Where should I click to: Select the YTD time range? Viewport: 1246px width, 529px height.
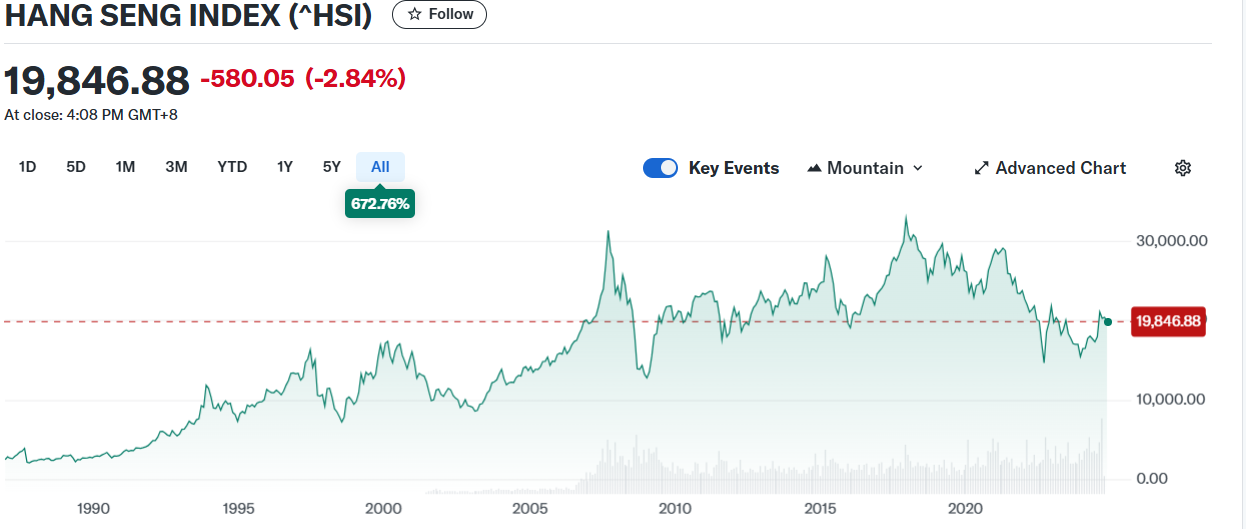click(x=232, y=167)
